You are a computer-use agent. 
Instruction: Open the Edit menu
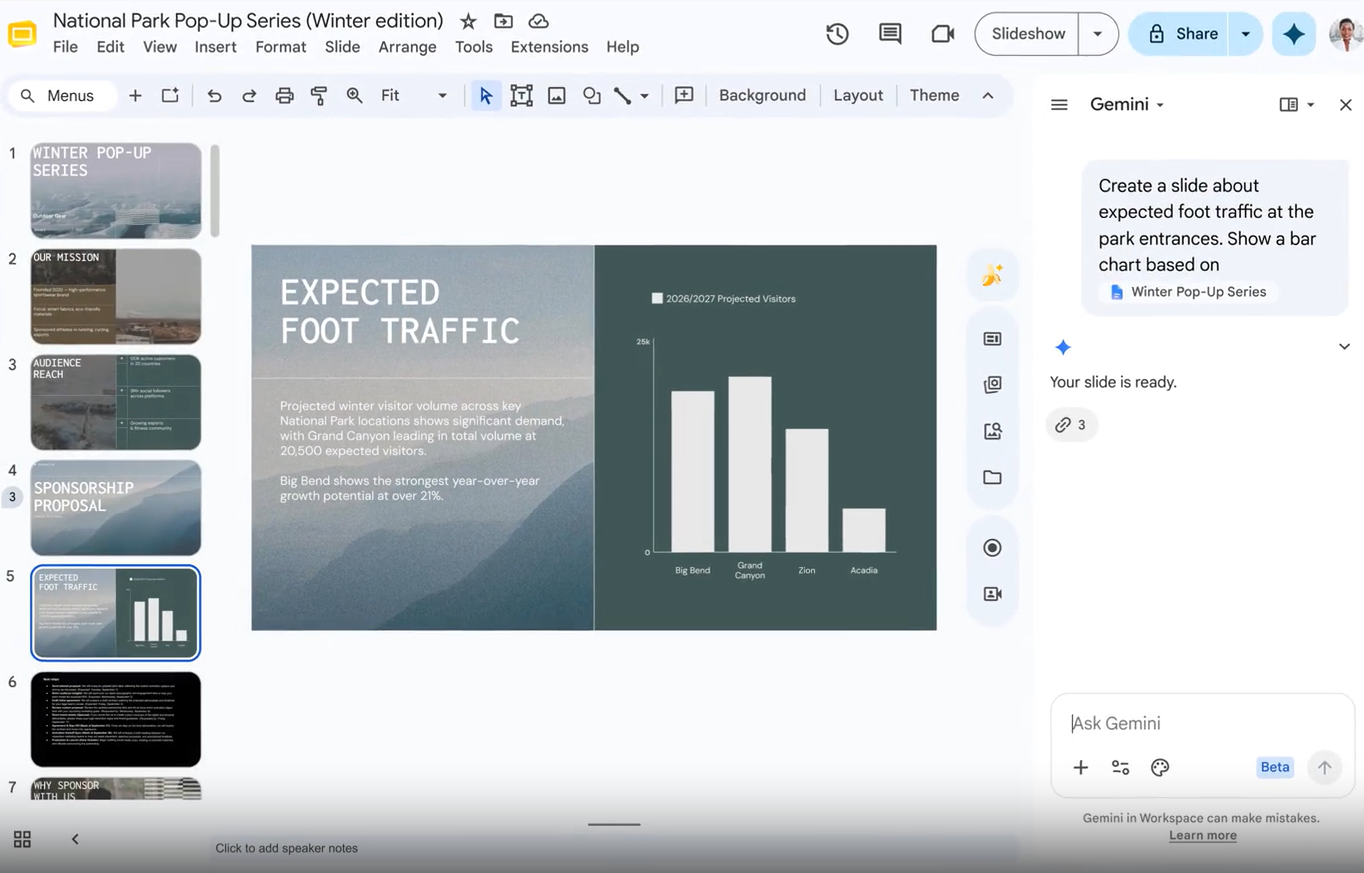click(111, 47)
